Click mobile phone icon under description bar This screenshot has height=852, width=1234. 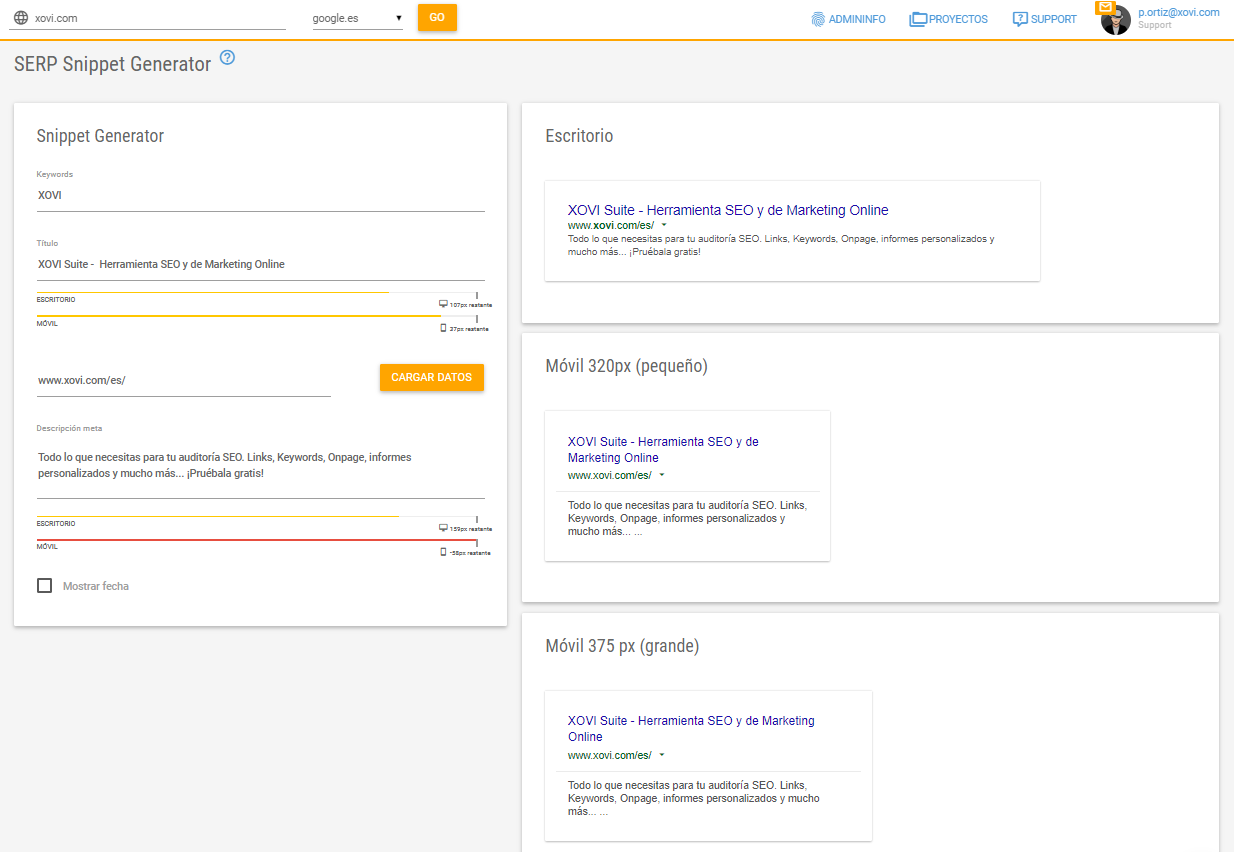(443, 552)
